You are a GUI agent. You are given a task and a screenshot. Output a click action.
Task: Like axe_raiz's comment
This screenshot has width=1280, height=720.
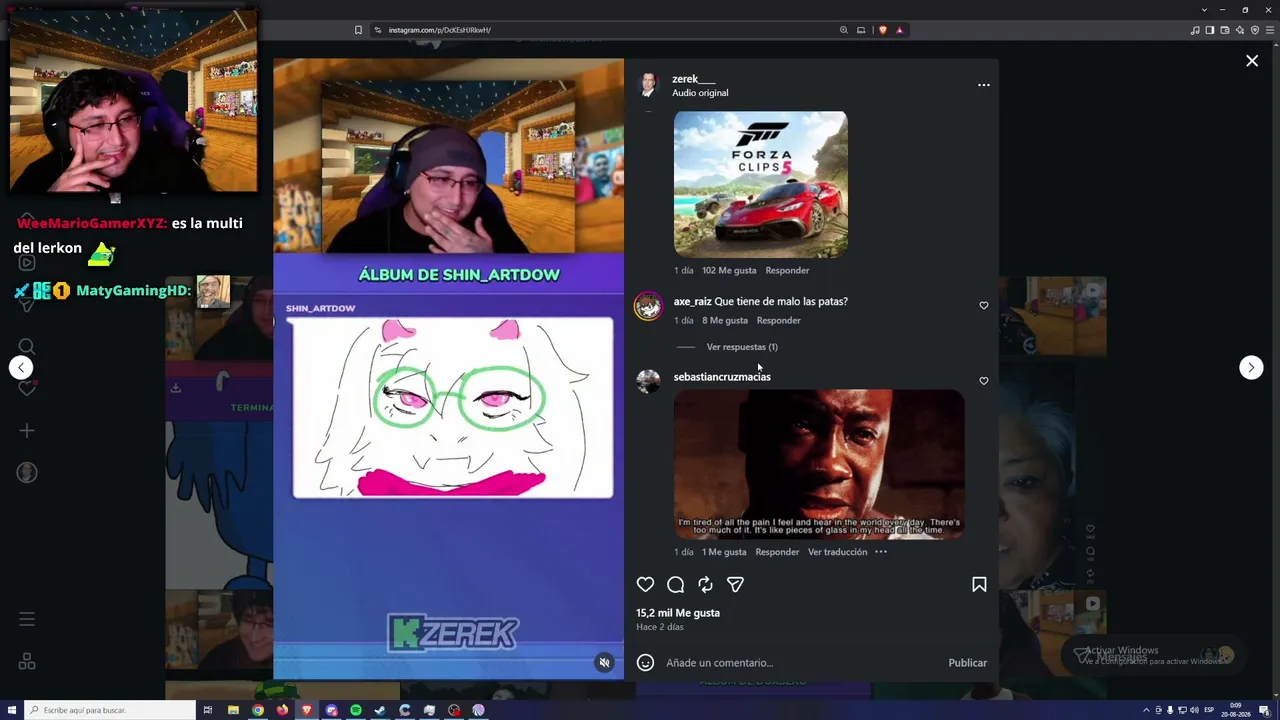(983, 306)
